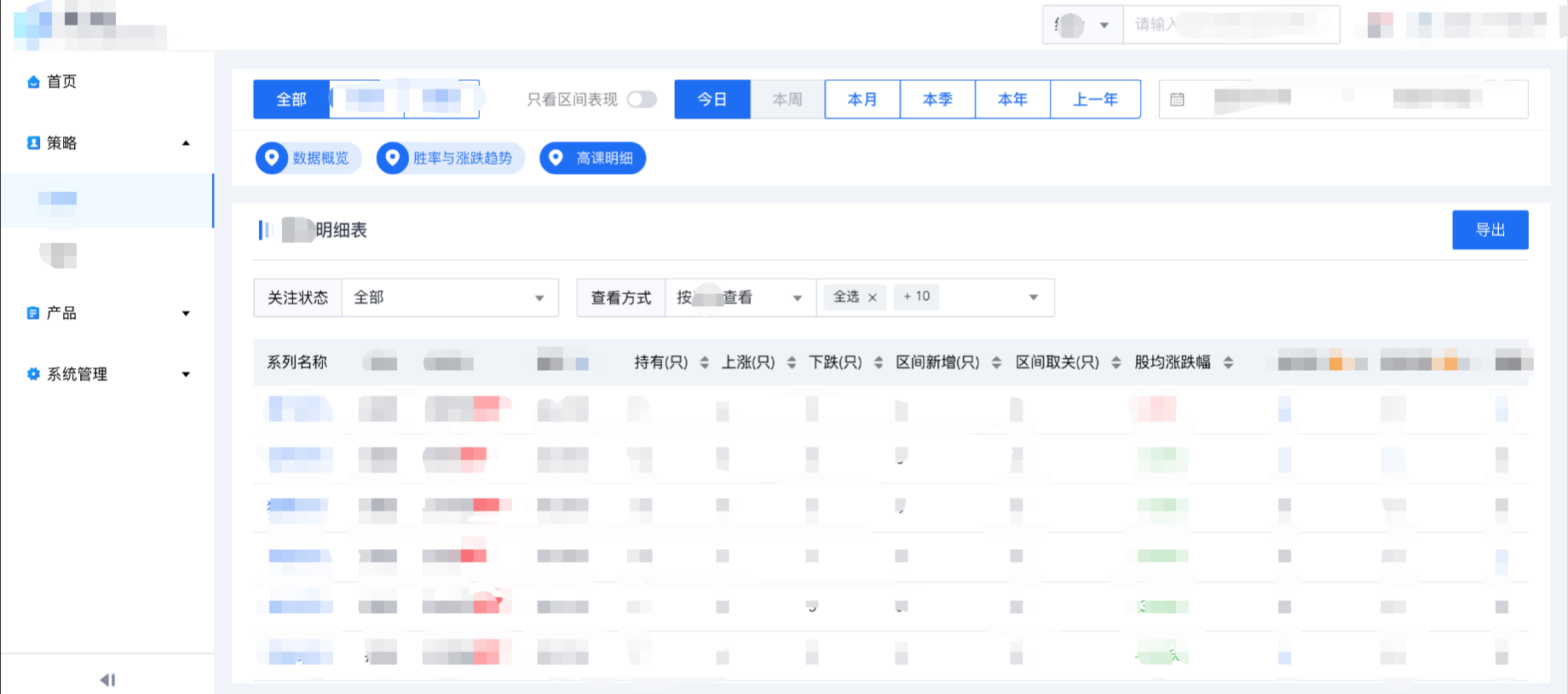Jump to 高课明细 section
This screenshot has width=1568, height=694.
(592, 158)
